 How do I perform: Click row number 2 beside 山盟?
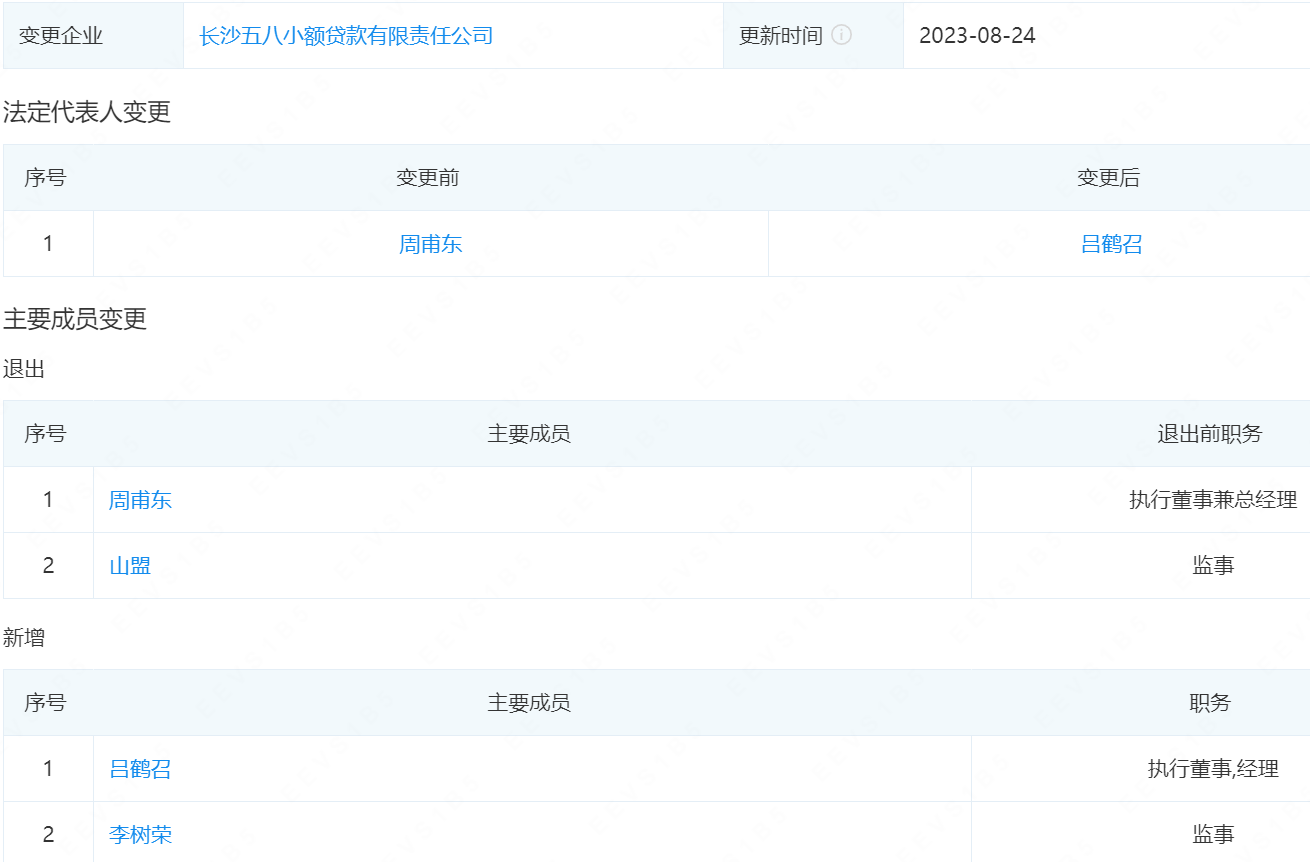coord(48,566)
